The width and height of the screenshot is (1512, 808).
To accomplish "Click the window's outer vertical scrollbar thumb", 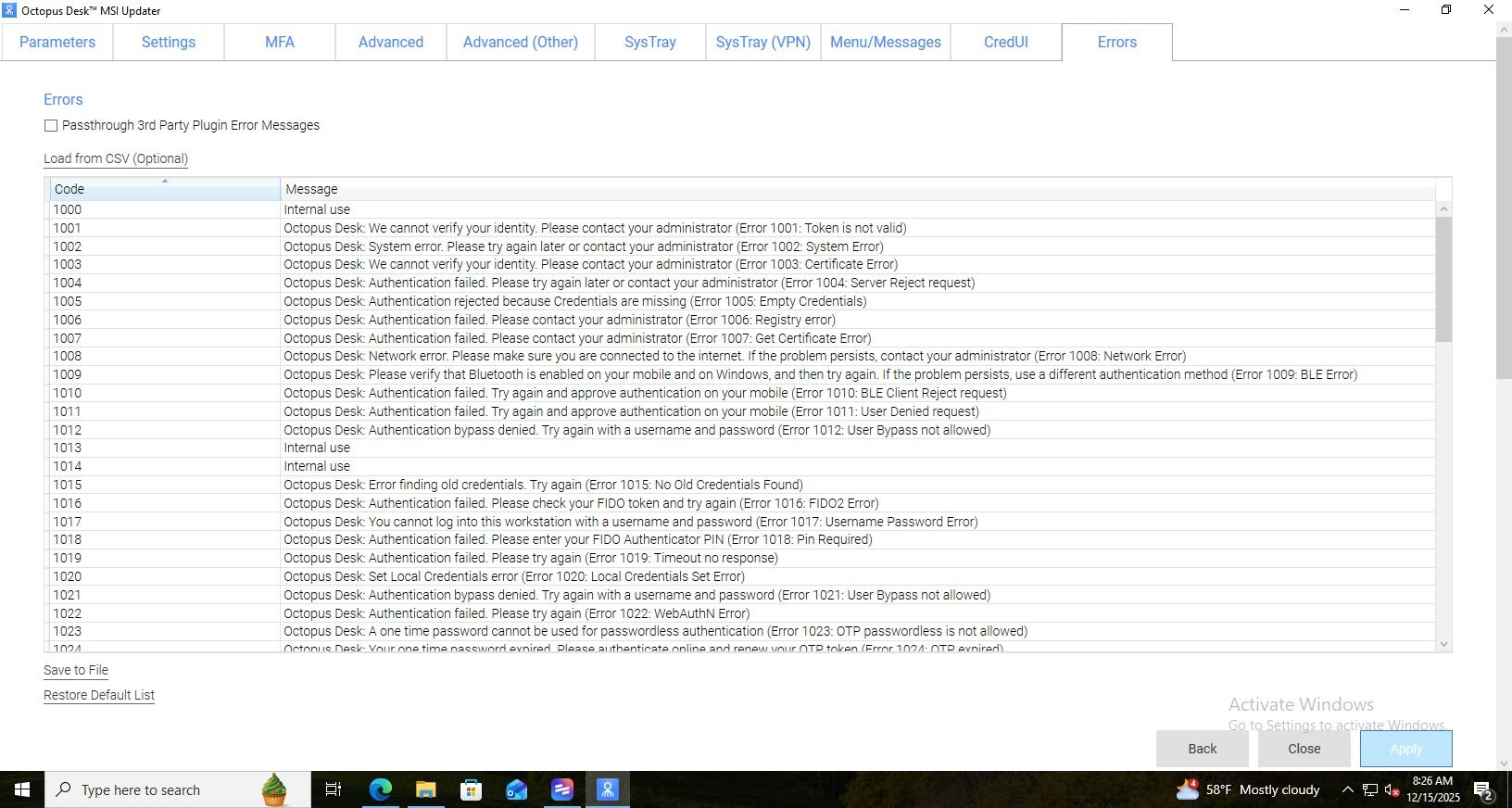I will point(1504,208).
